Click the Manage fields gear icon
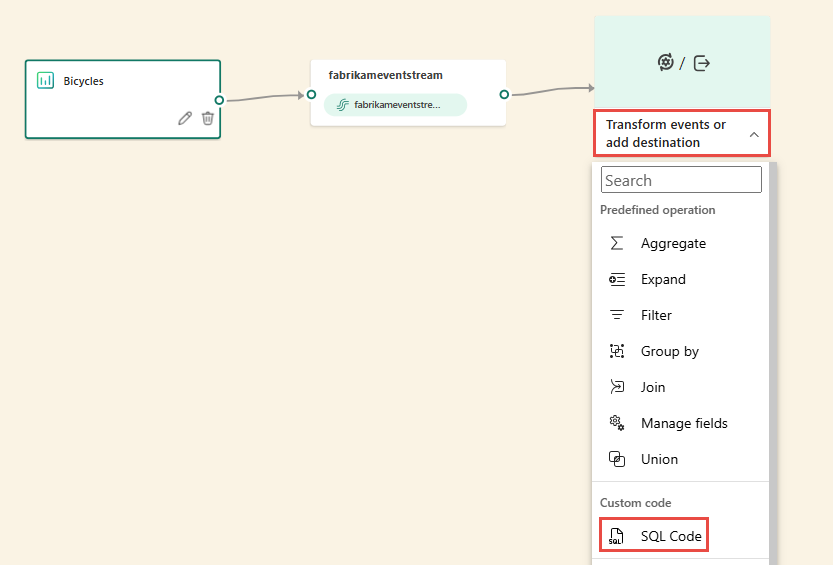Viewport: 833px width, 565px height. click(617, 423)
